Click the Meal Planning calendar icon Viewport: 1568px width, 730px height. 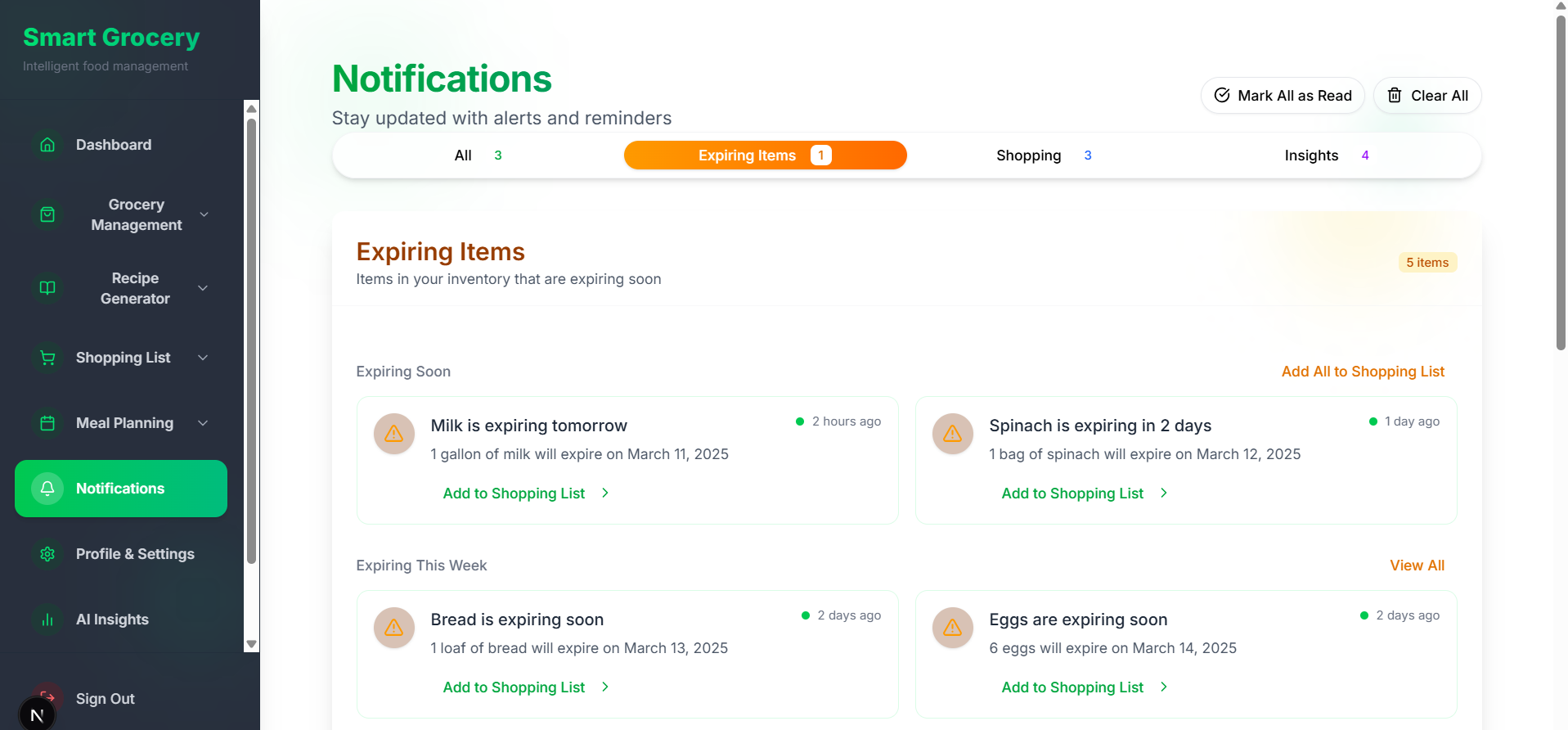pyautogui.click(x=47, y=423)
